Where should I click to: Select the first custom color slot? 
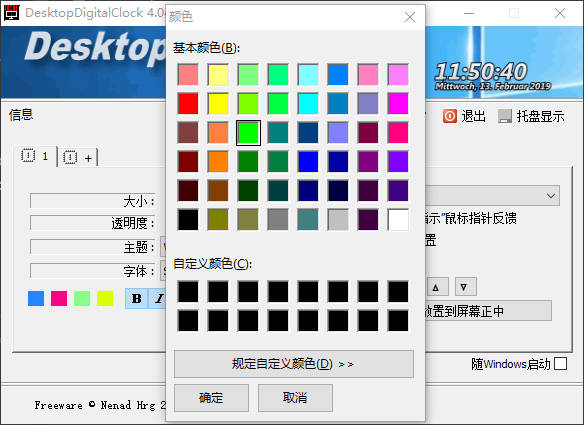pyautogui.click(x=188, y=291)
